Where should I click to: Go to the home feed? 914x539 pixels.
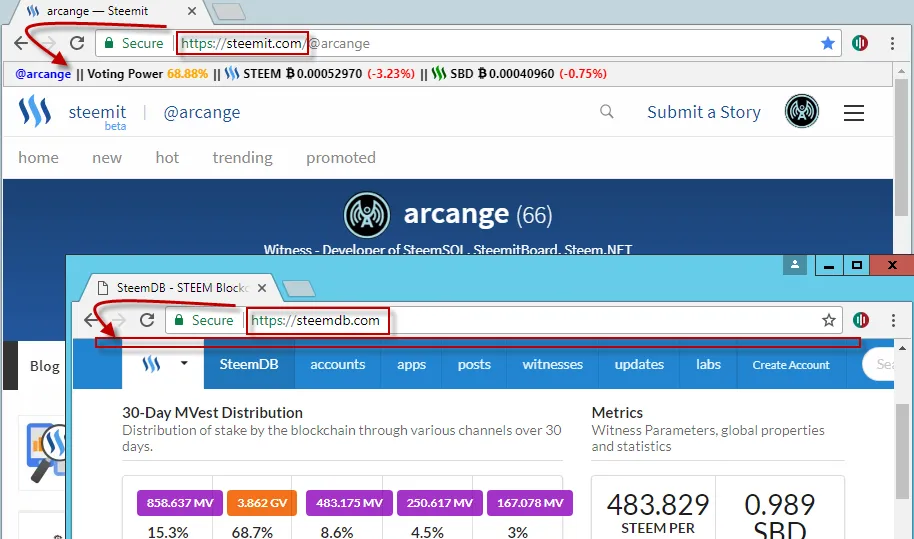38,157
